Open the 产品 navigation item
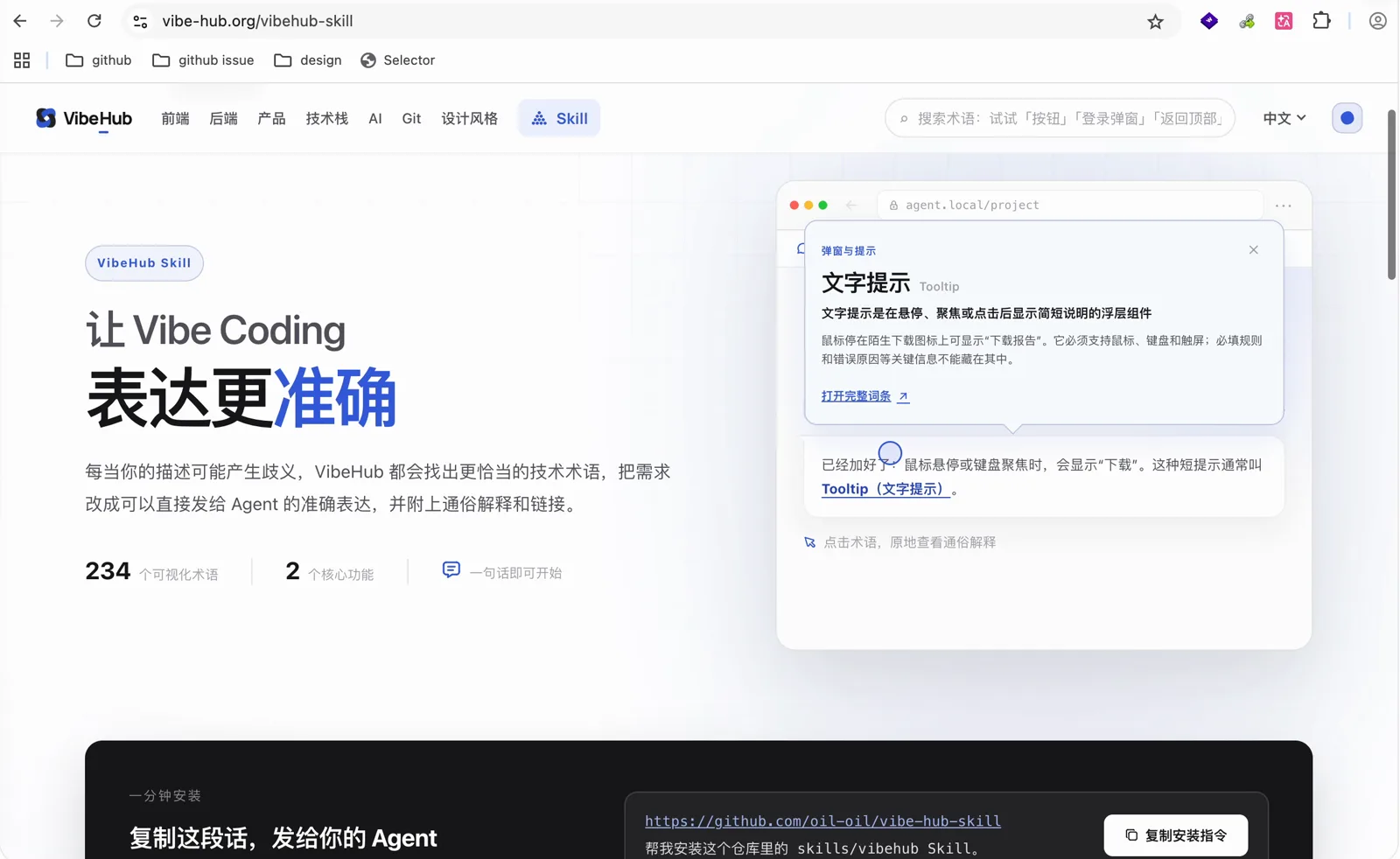Viewport: 1400px width, 859px height. [x=271, y=118]
